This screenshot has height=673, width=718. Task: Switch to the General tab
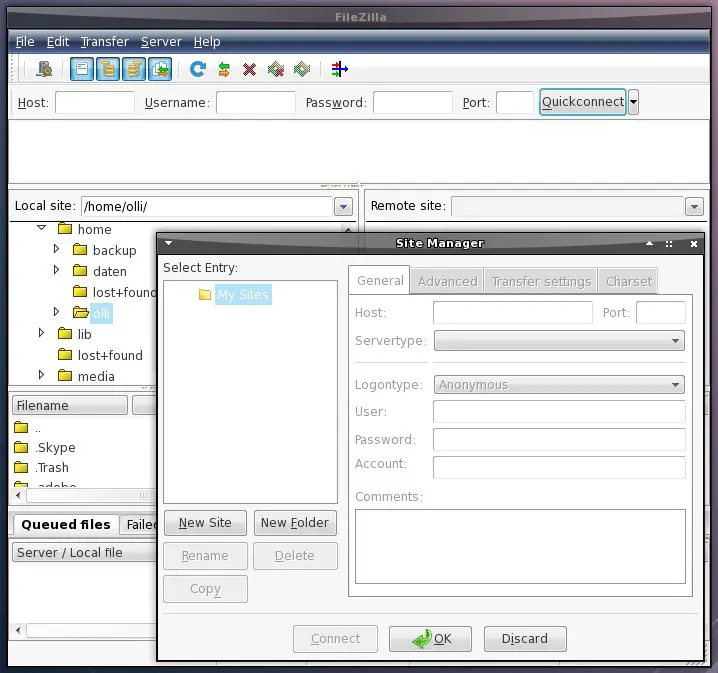click(x=380, y=281)
